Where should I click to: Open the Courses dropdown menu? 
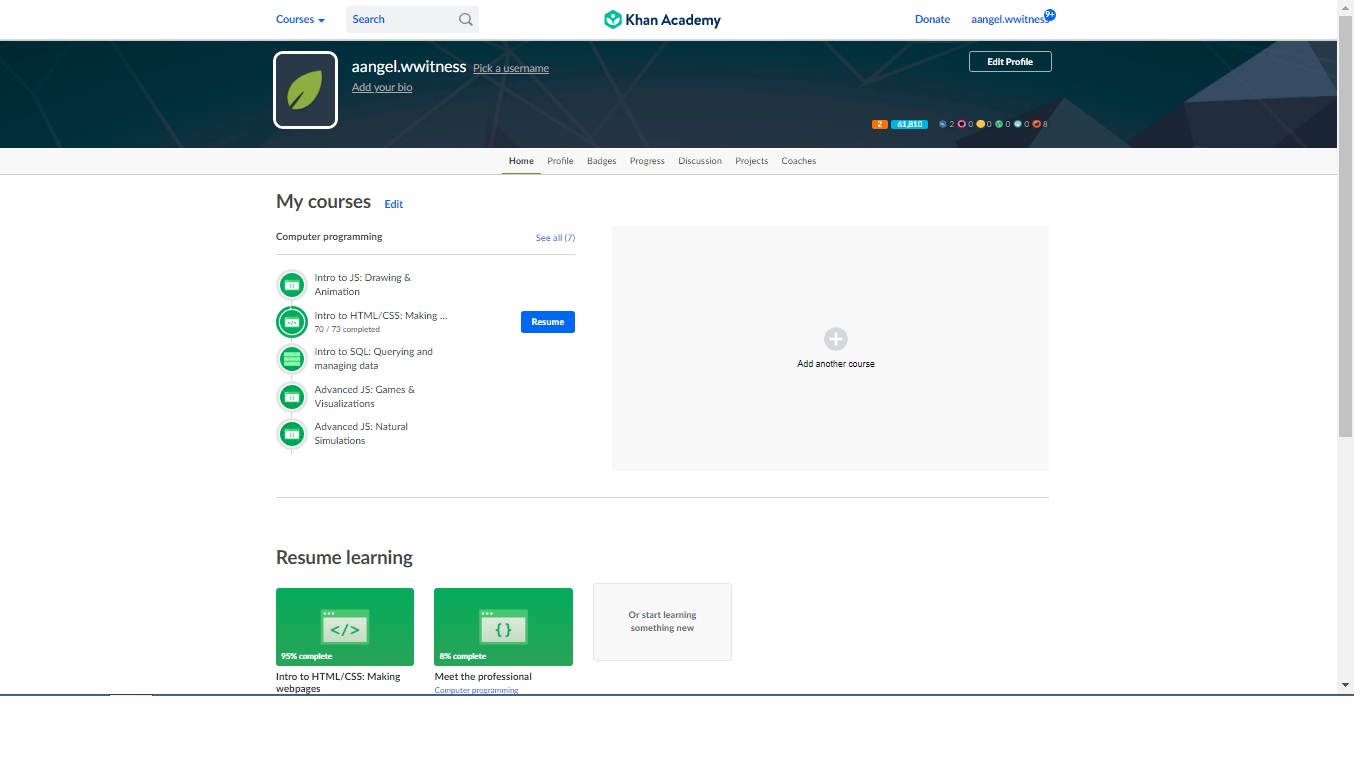click(300, 19)
